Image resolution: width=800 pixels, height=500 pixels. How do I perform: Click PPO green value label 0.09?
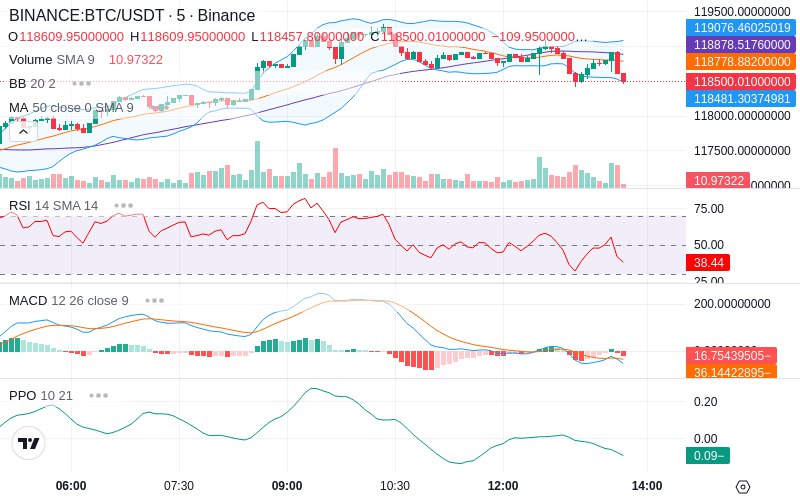pyautogui.click(x=708, y=456)
